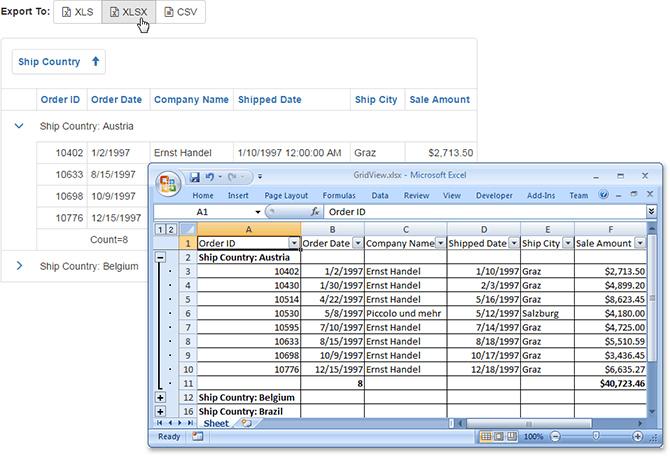Screen dimensions: 670x456
Task: Click the Undo icon in Excel
Action: click(x=210, y=177)
